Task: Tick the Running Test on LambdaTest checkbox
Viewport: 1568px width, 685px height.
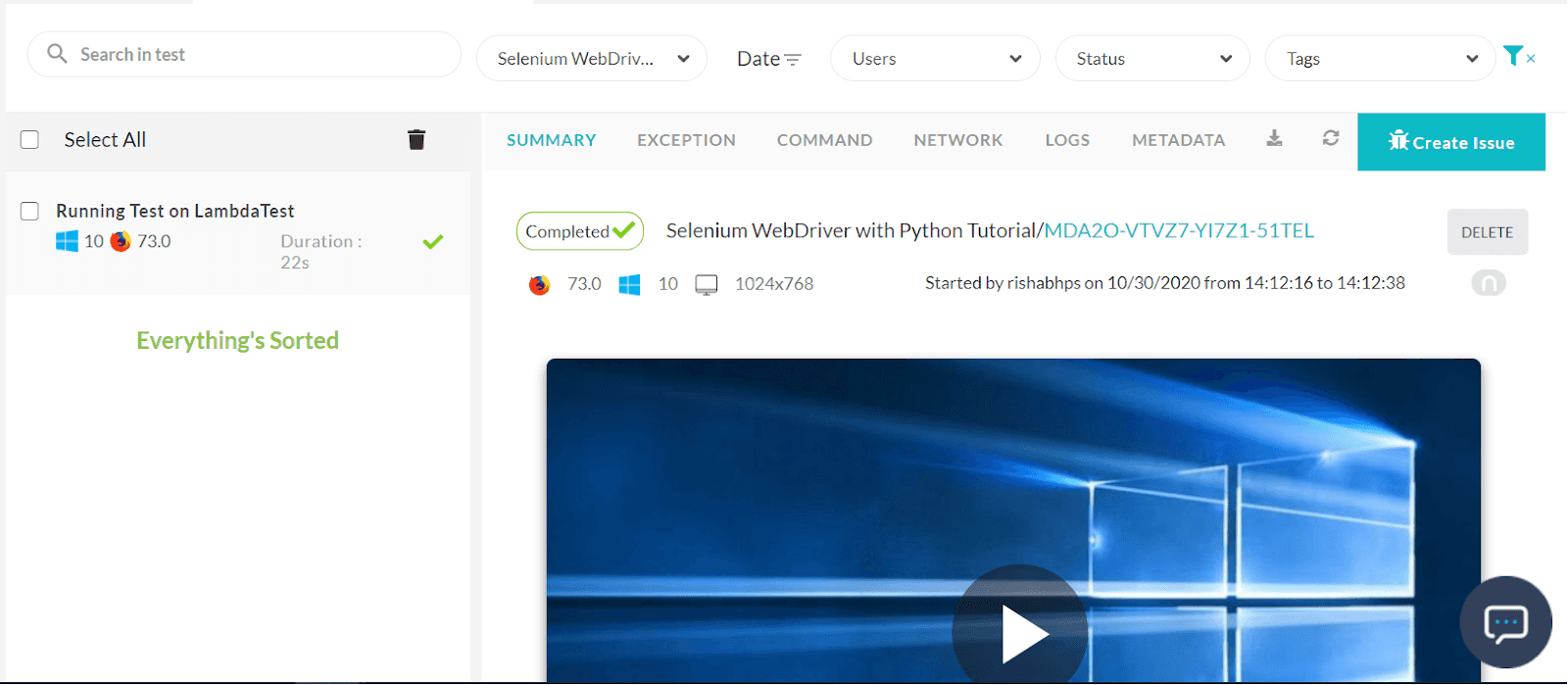Action: coord(30,212)
